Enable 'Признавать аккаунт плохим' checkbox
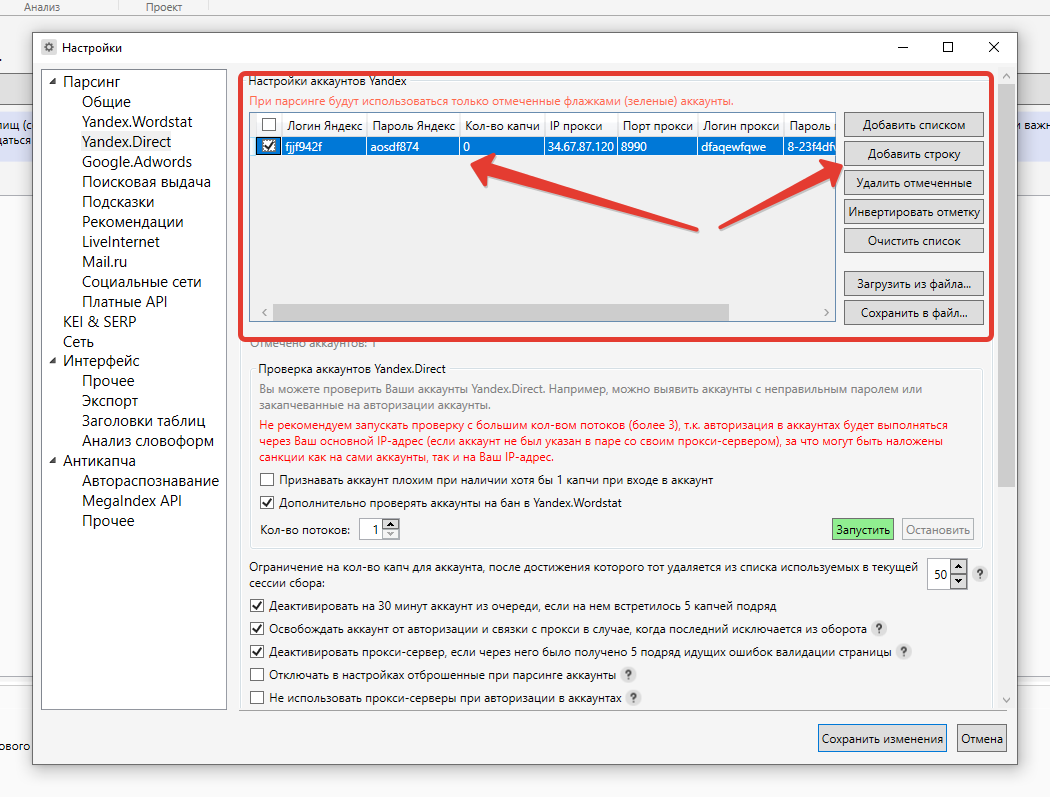This screenshot has width=1050, height=797. [267, 480]
